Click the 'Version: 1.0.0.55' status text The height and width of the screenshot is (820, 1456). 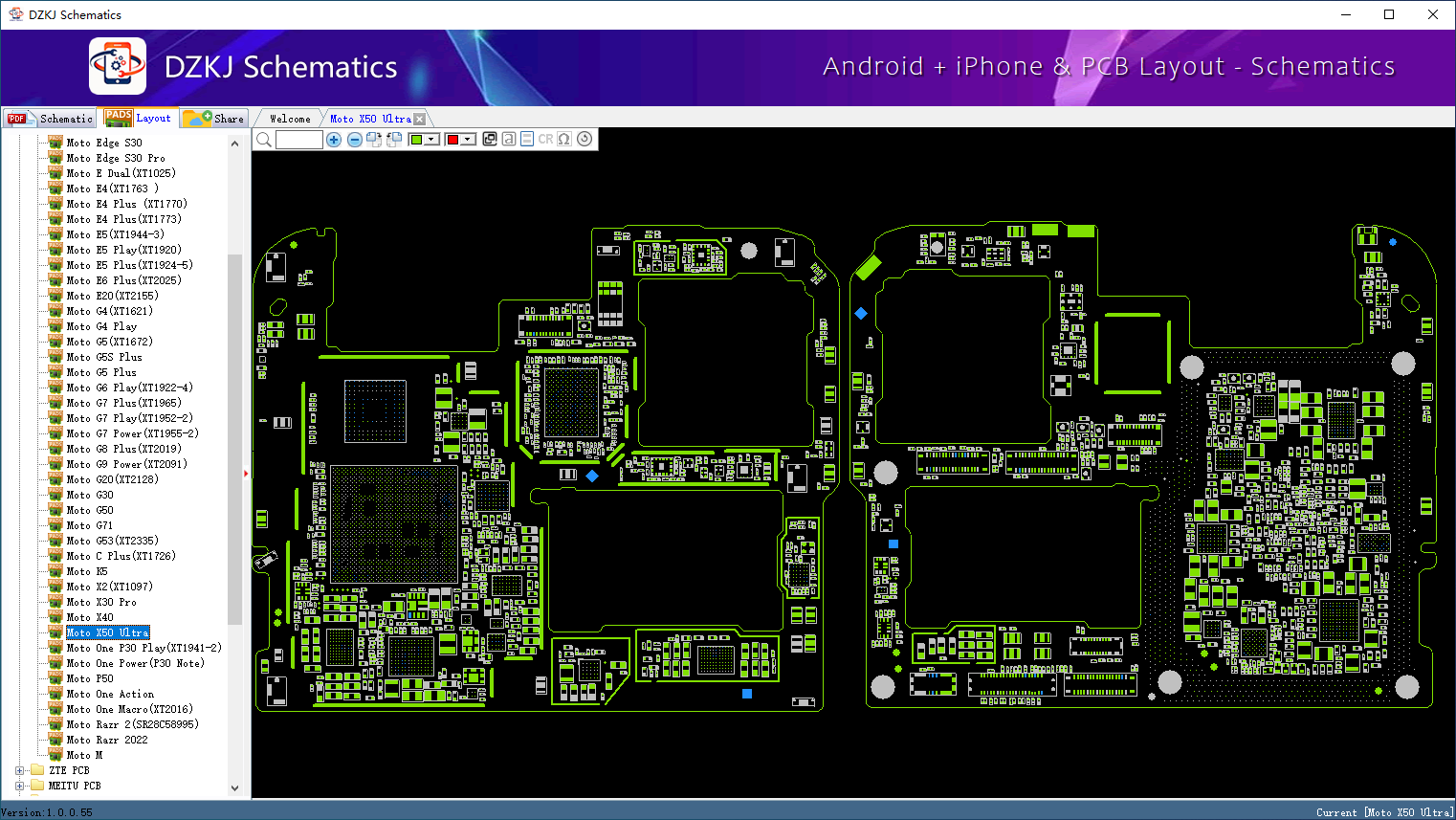(47, 812)
